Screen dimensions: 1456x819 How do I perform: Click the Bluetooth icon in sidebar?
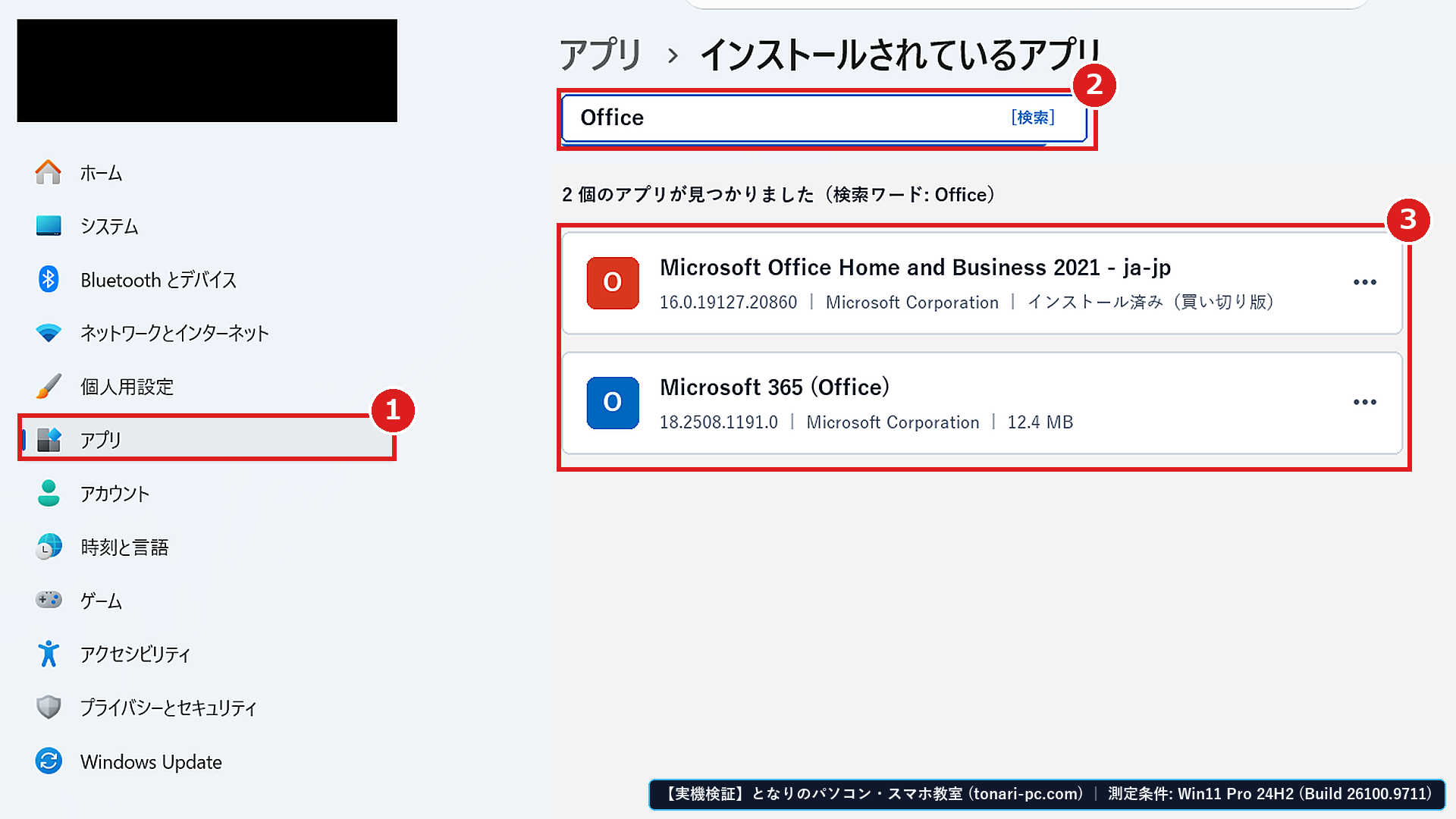(49, 279)
